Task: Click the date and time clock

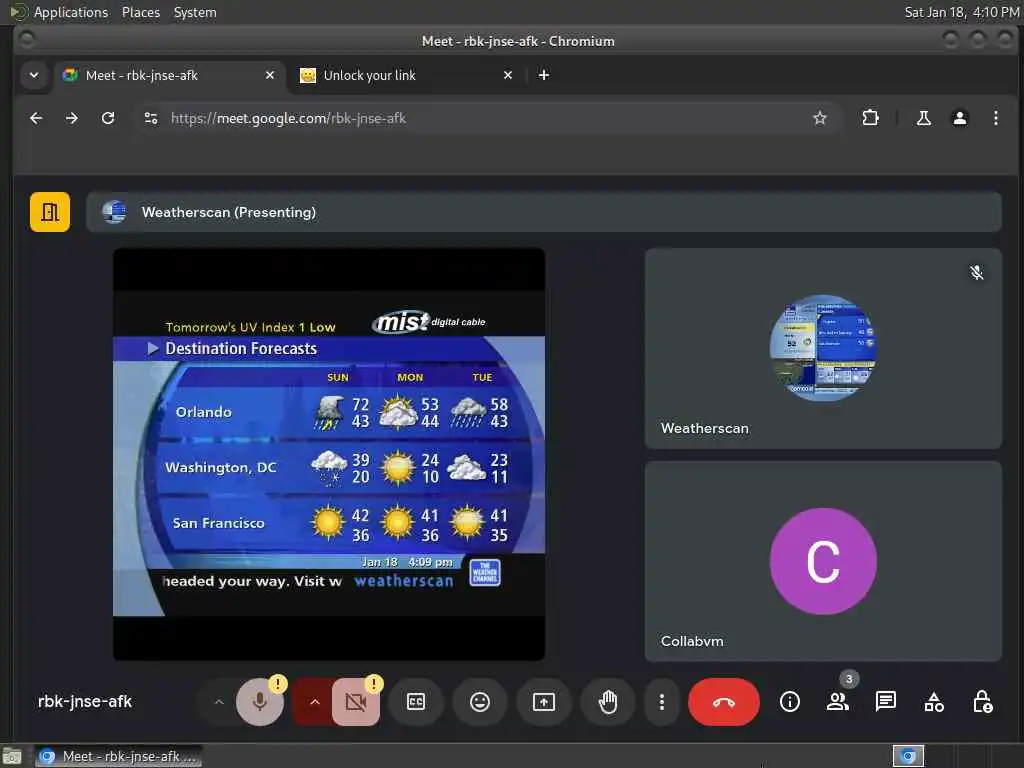Action: pos(961,12)
